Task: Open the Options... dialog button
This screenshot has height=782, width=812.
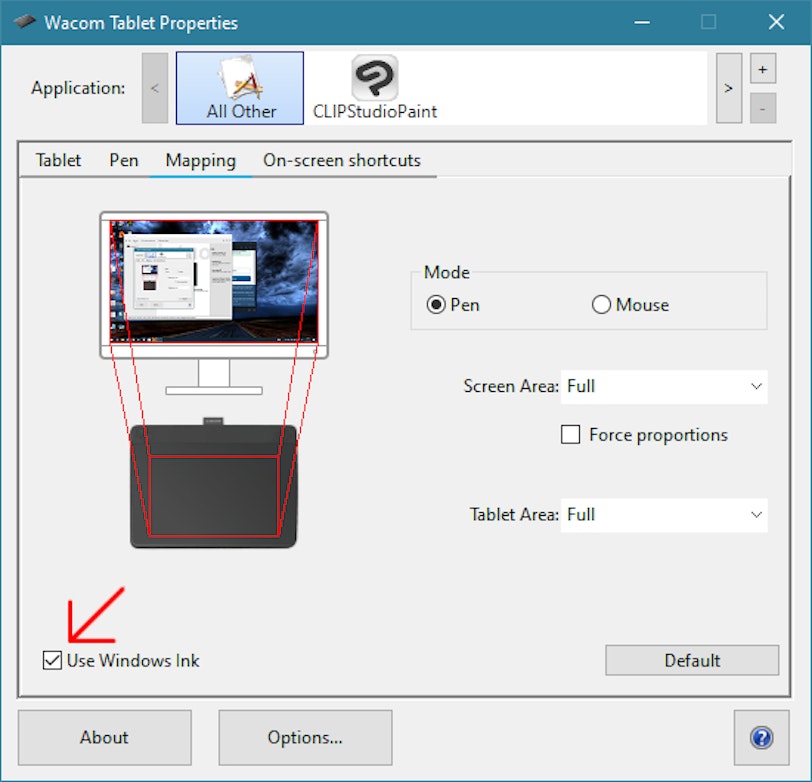Action: coord(305,738)
